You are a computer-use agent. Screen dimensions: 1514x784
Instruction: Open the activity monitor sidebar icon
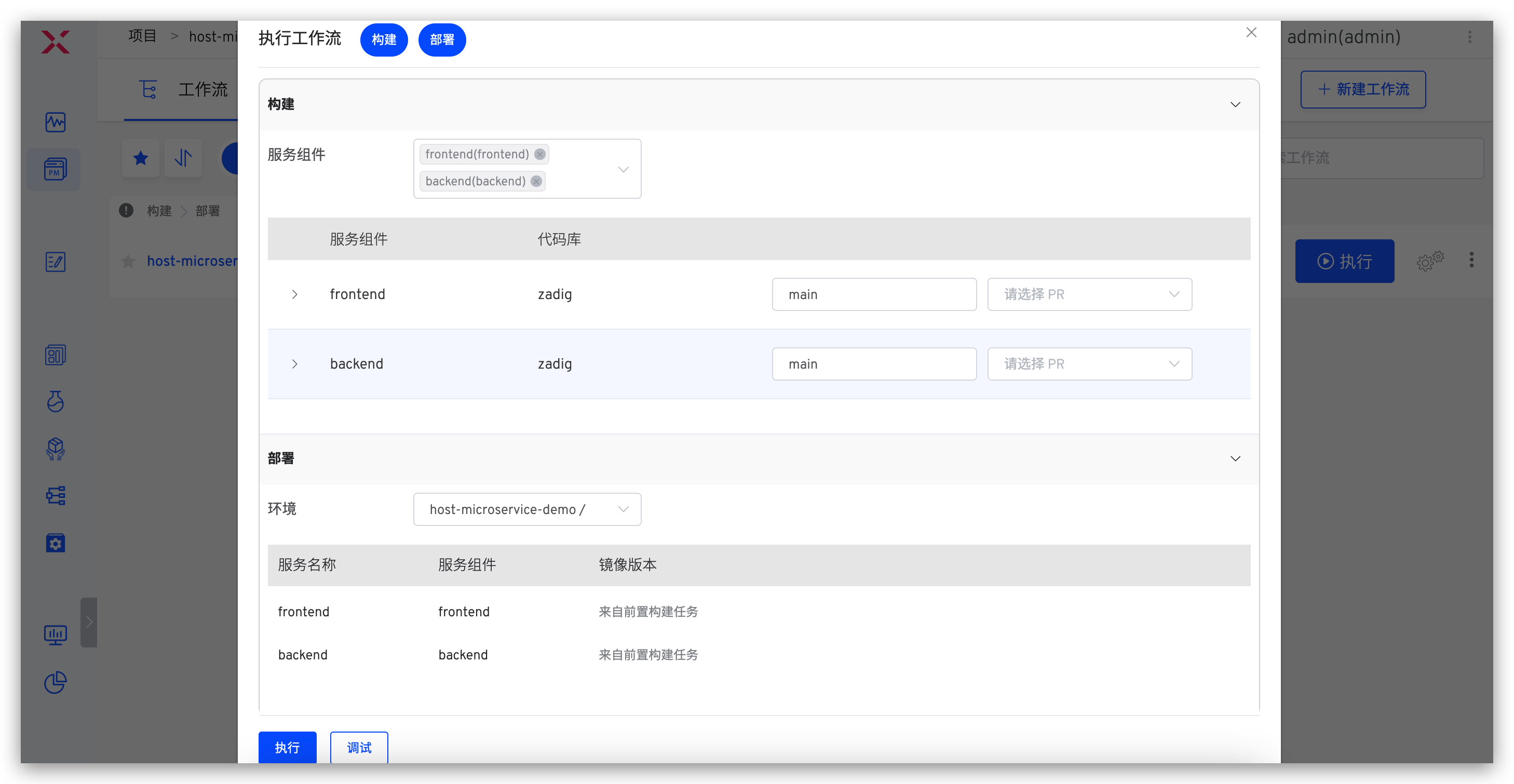[x=55, y=122]
